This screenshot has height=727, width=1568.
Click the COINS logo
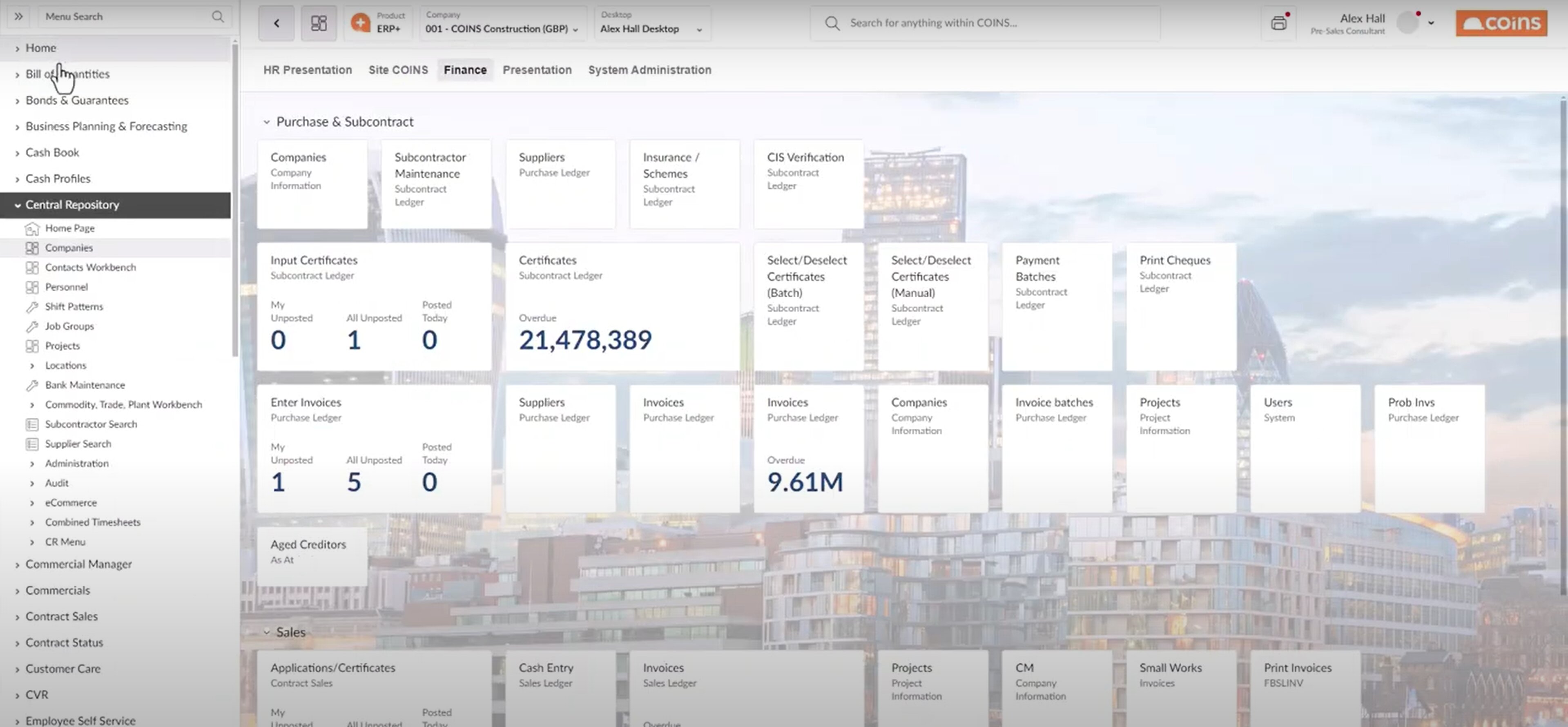tap(1501, 23)
